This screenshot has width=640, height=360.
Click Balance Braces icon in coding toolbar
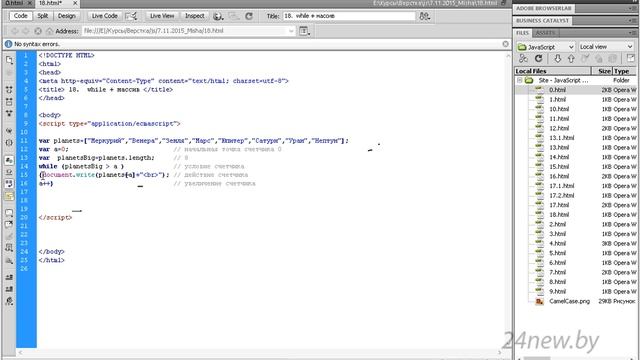point(9,143)
